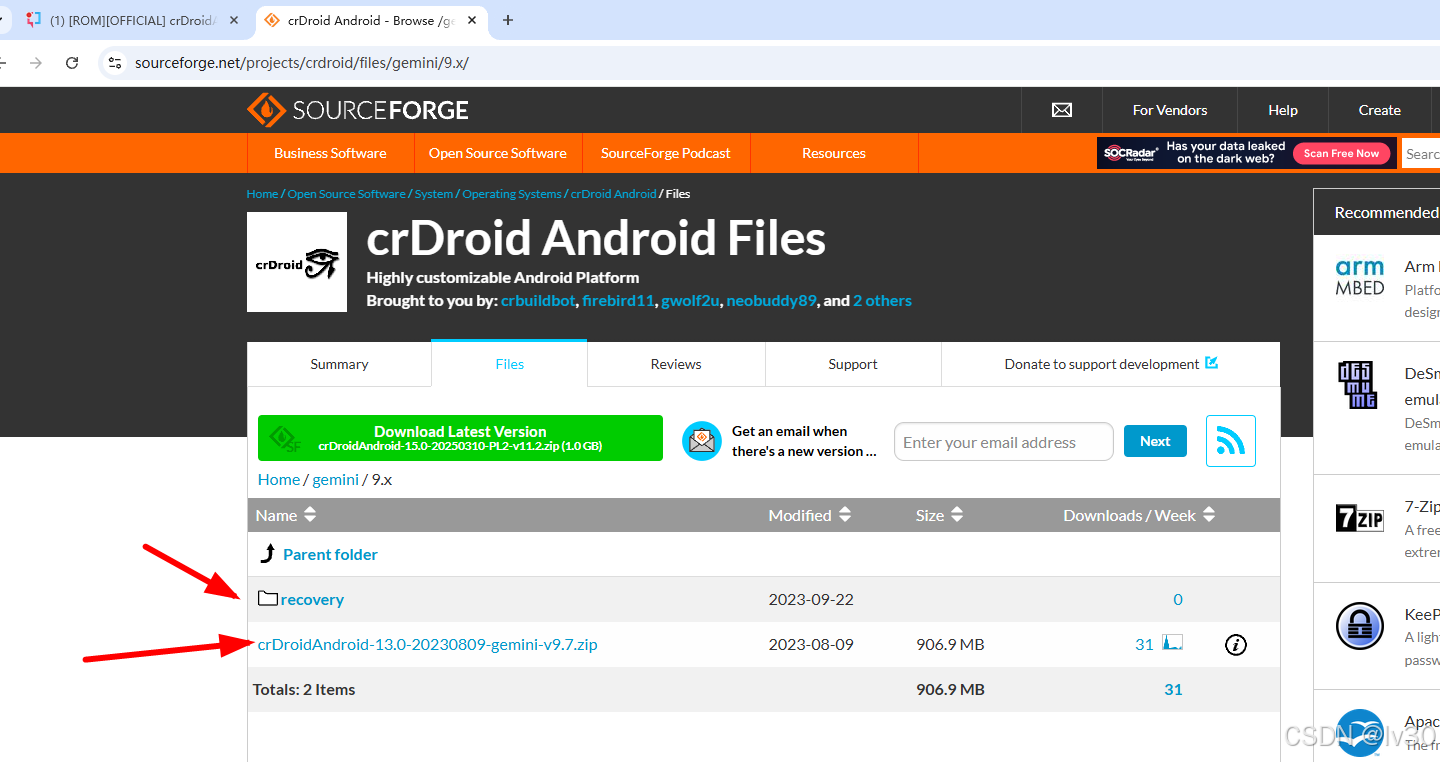Switch to the ROM OFFICIAL crDroid browser tab

(132, 20)
